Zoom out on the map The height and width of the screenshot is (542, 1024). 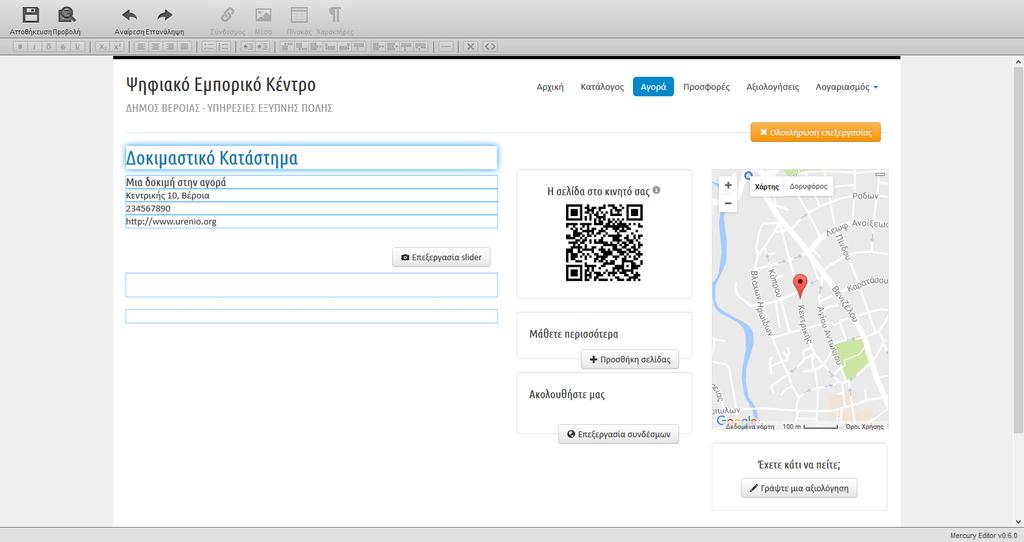click(728, 203)
